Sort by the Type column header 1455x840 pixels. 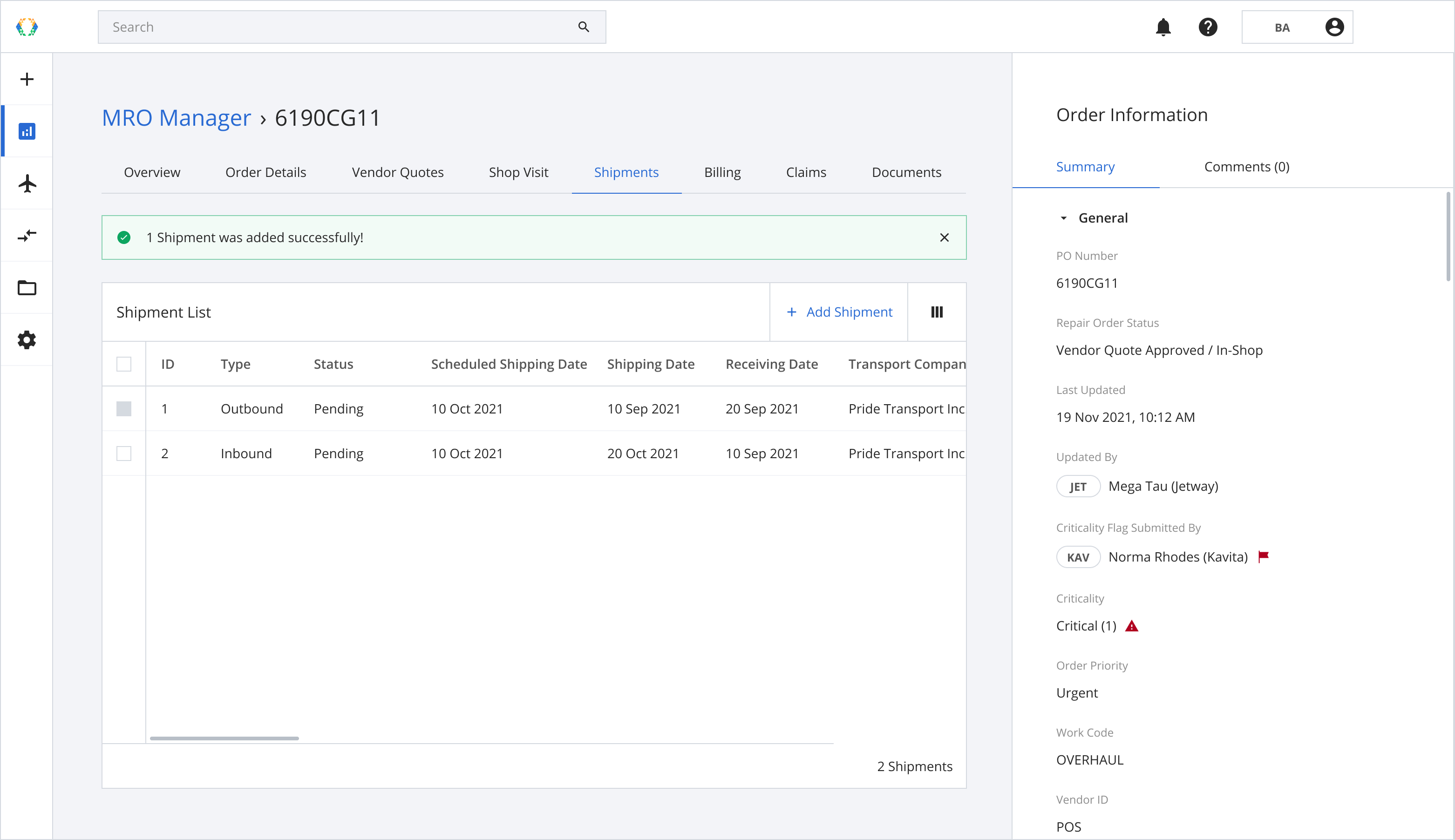tap(235, 364)
